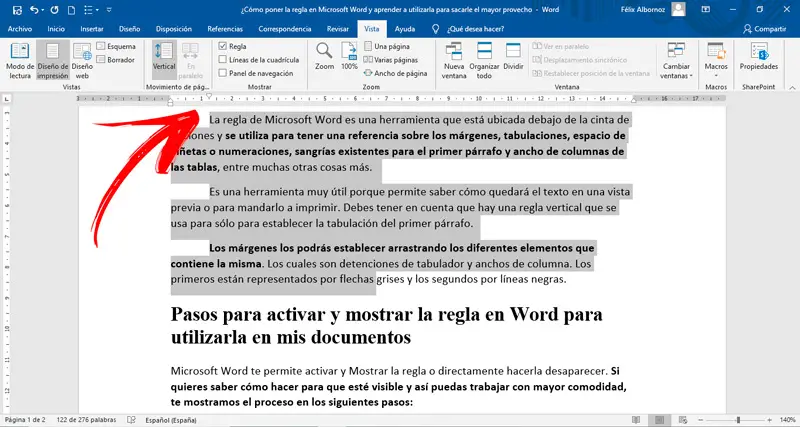This screenshot has height=427, width=800.
Task: Open the Archivo tab
Action: point(20,29)
